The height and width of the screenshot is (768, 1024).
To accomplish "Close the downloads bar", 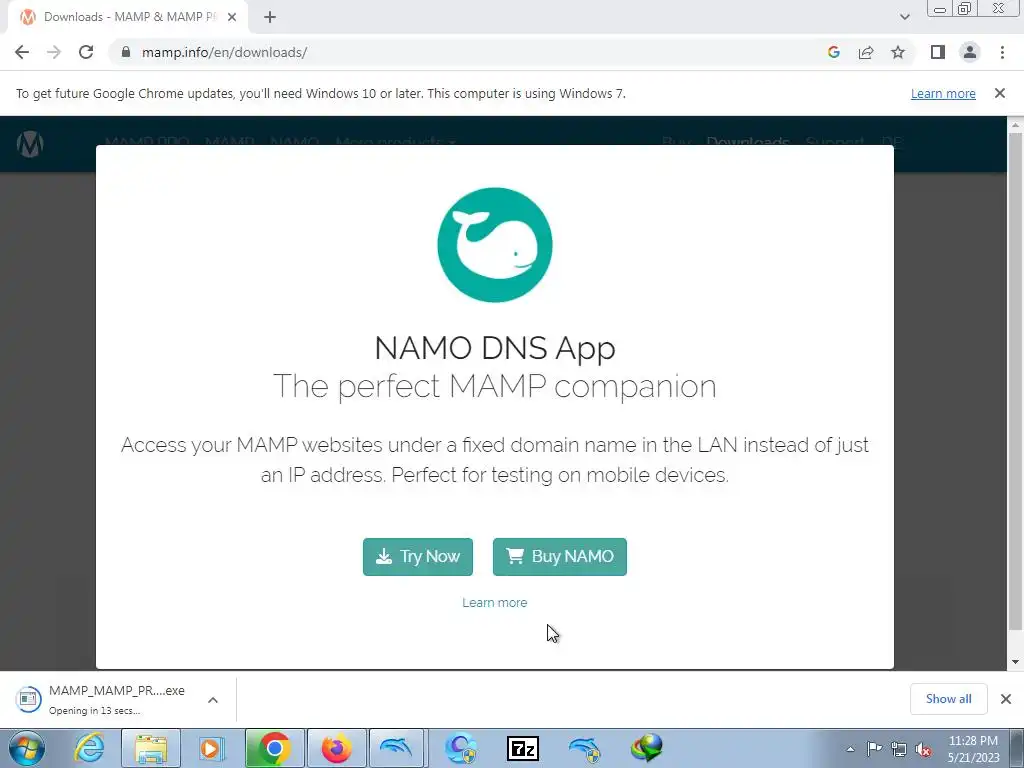I will coord(1006,699).
